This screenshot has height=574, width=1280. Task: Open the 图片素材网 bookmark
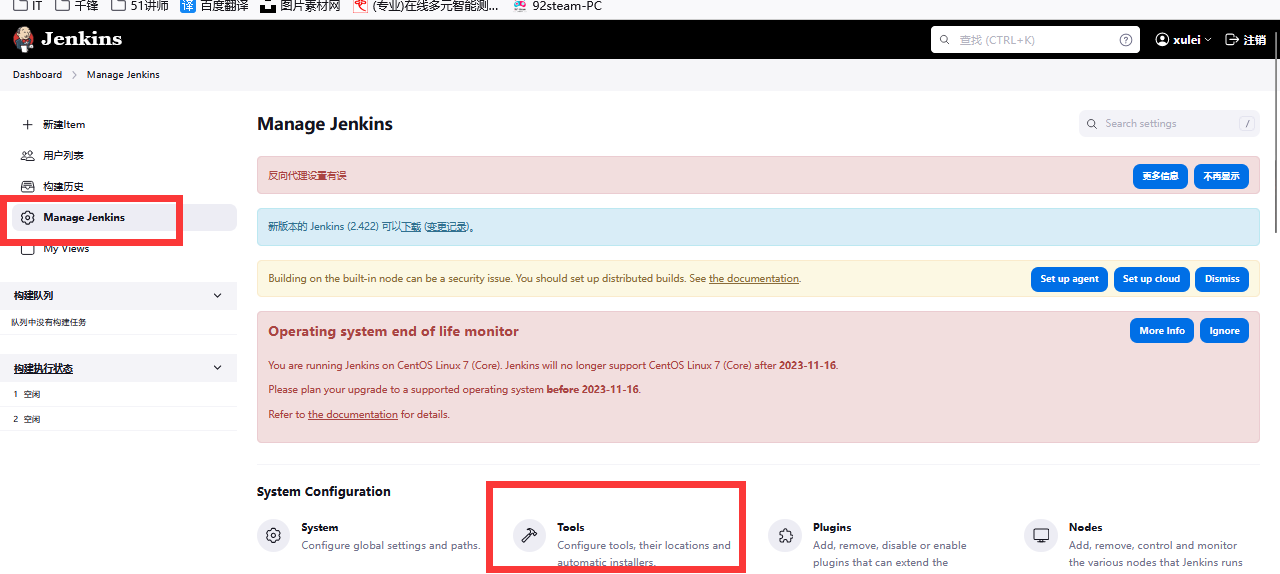pyautogui.click(x=300, y=6)
